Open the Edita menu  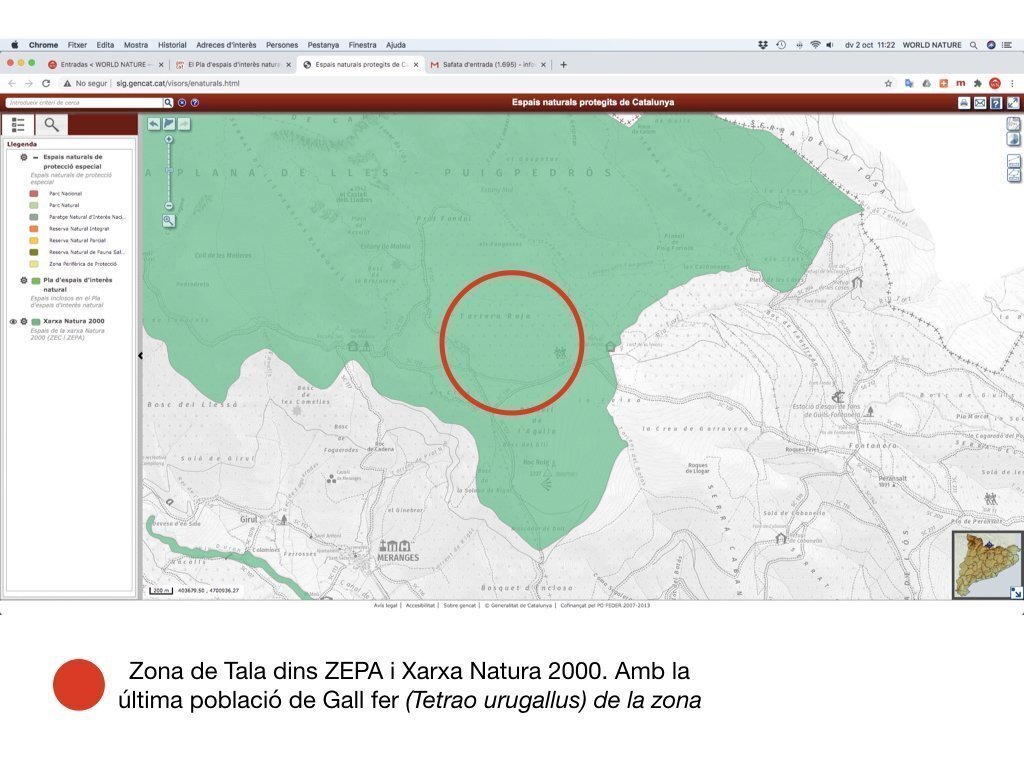[x=105, y=45]
